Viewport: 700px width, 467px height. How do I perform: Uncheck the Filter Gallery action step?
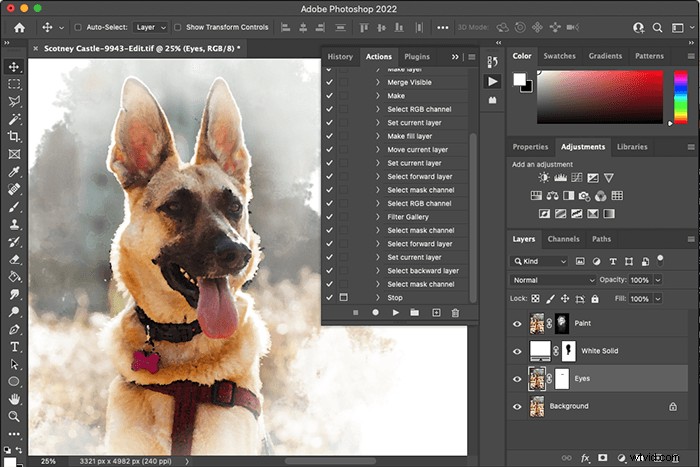coord(329,217)
